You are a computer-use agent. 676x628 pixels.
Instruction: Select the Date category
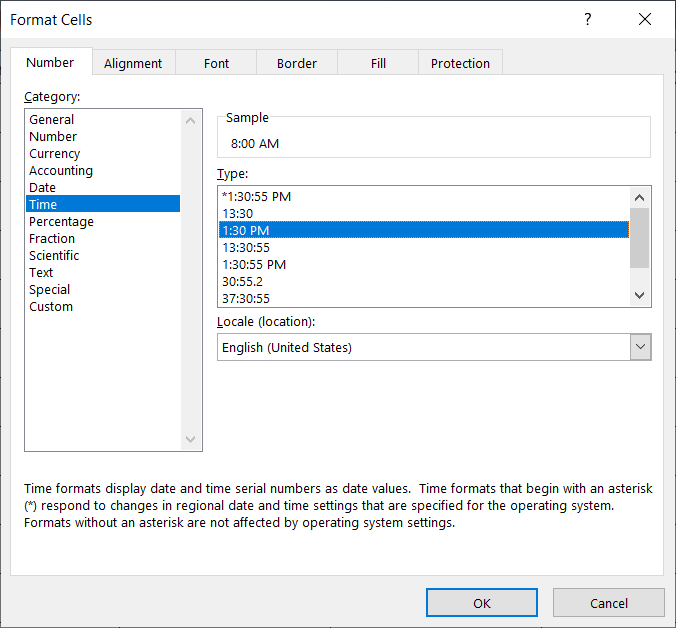43,188
